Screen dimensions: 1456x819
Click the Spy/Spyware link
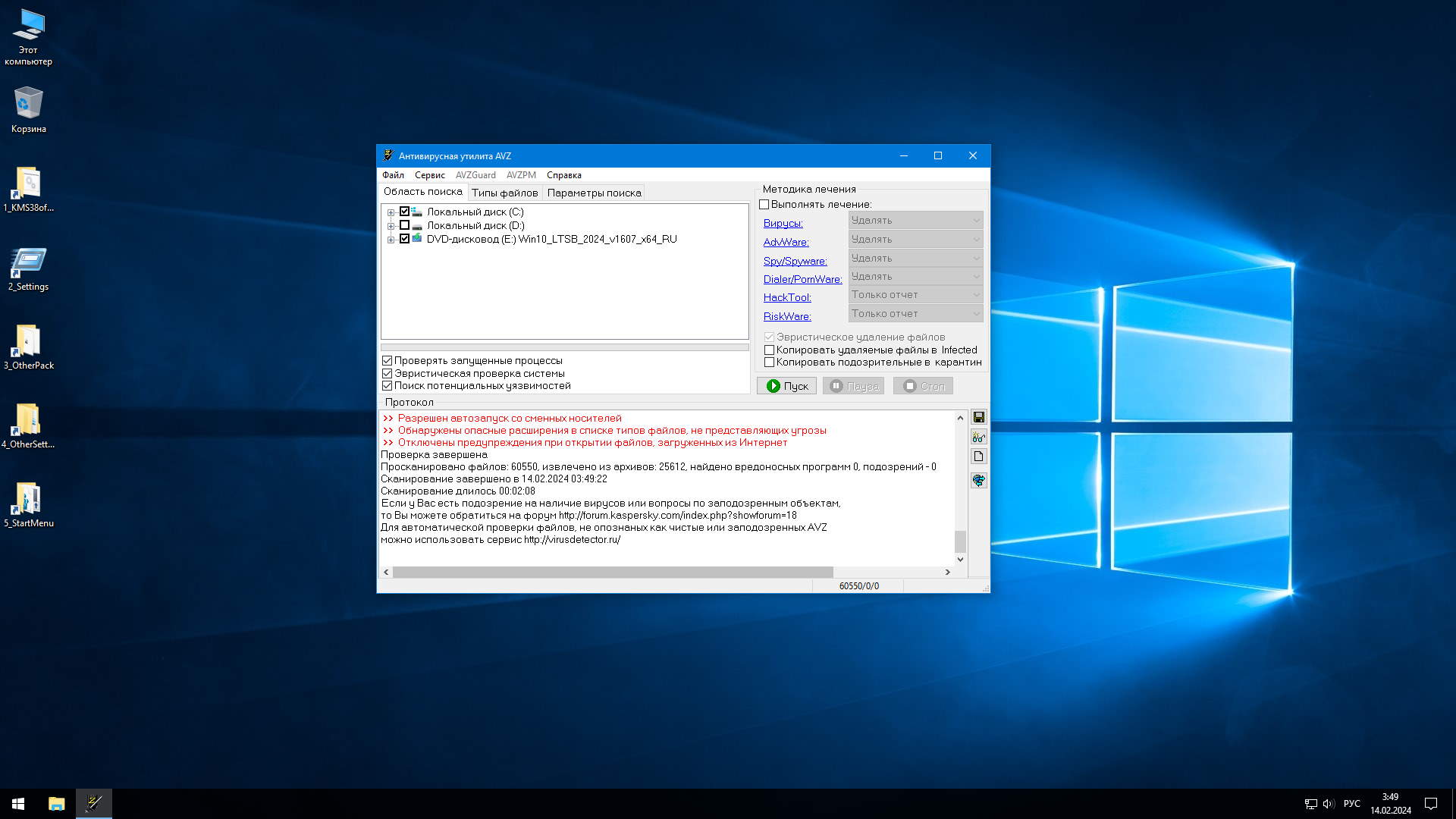coord(795,261)
